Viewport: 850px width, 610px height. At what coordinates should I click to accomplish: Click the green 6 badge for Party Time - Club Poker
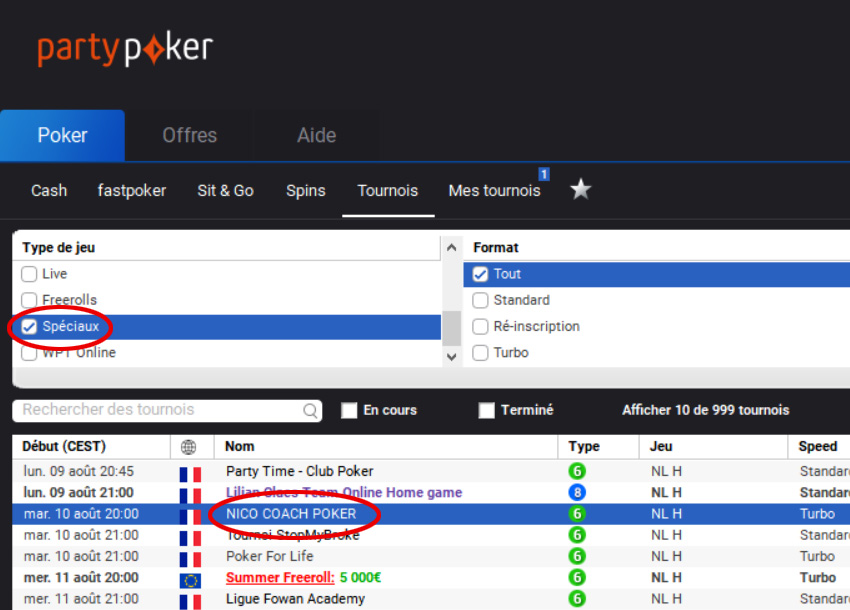tap(577, 471)
